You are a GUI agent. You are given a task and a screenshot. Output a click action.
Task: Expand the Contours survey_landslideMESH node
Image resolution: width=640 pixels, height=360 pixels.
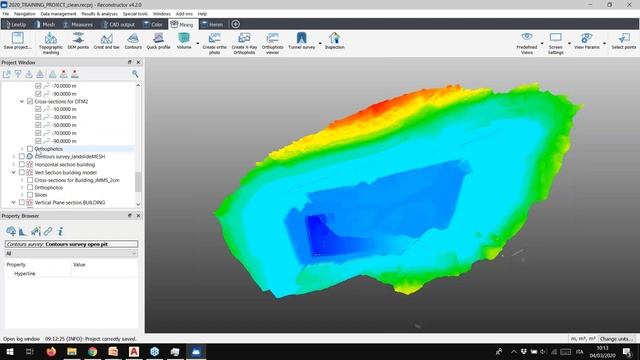point(13,156)
